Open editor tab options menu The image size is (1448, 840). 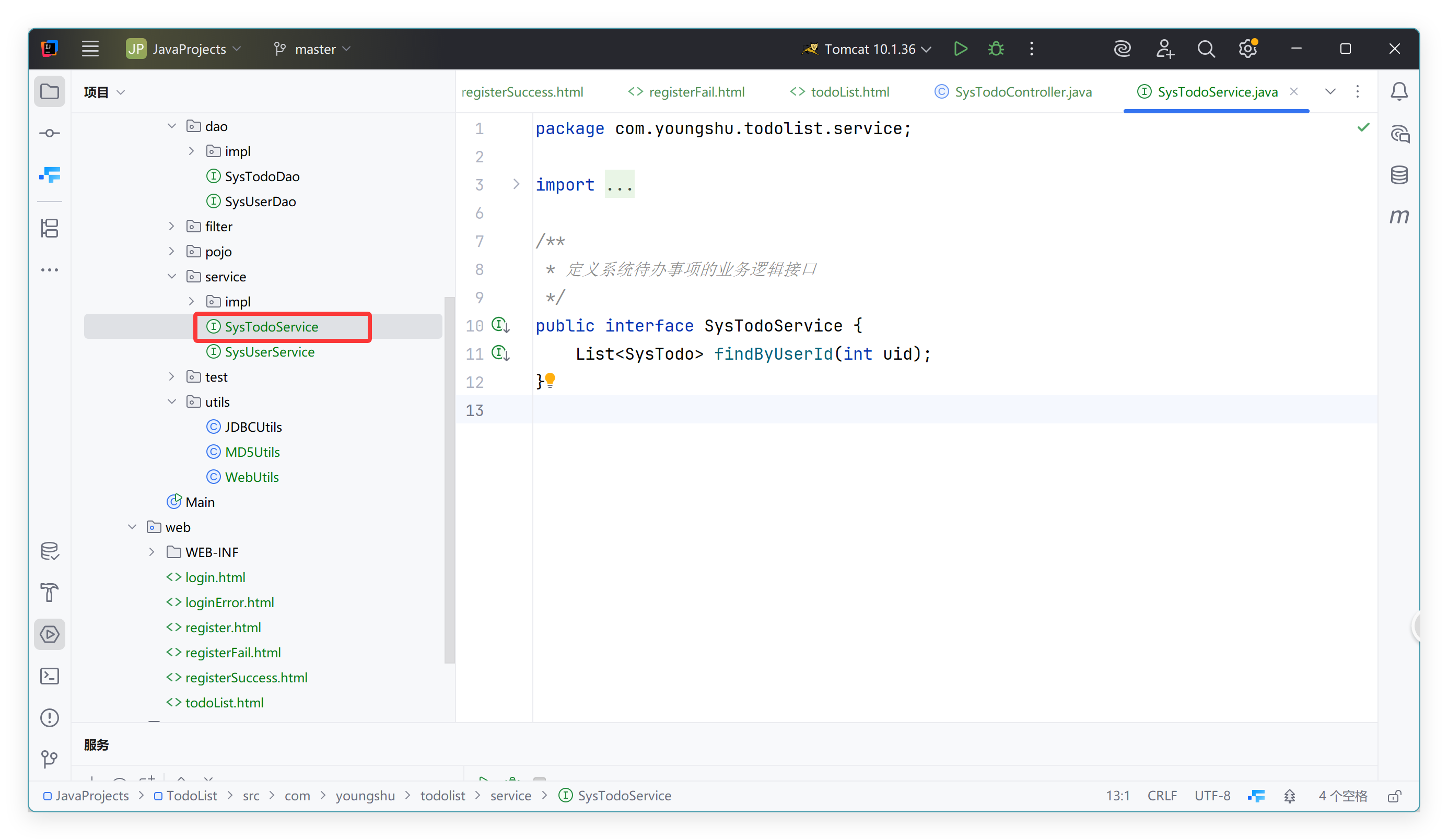pyautogui.click(x=1357, y=91)
